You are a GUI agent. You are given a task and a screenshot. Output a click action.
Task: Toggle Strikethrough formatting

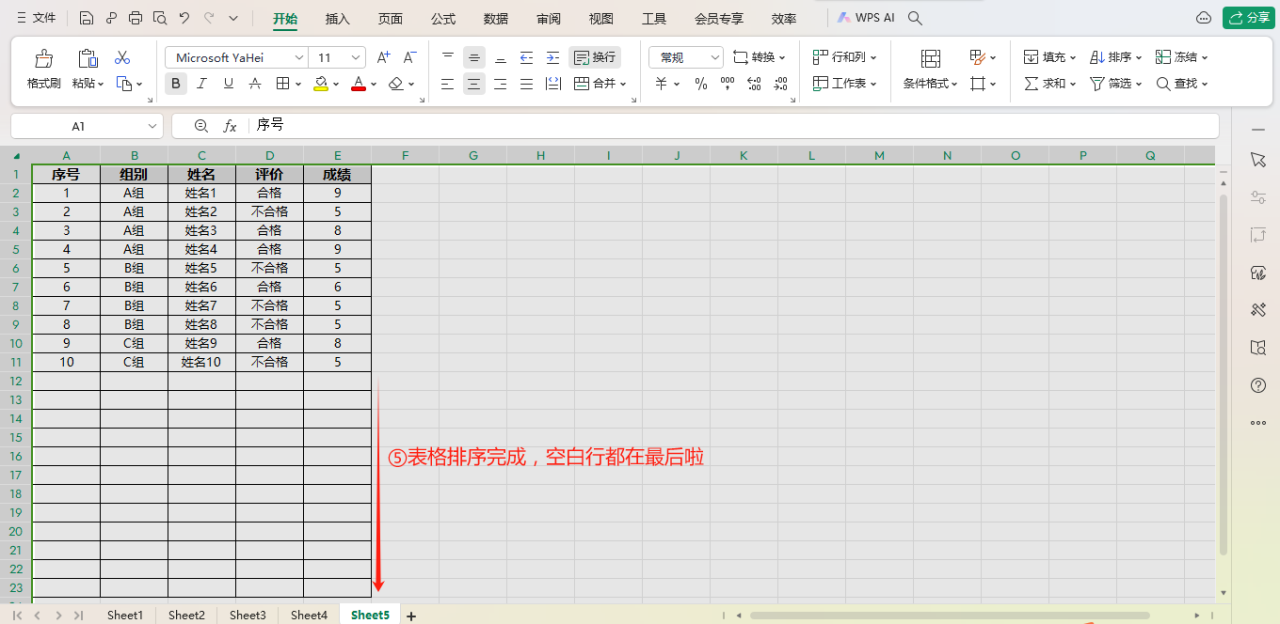[x=255, y=84]
